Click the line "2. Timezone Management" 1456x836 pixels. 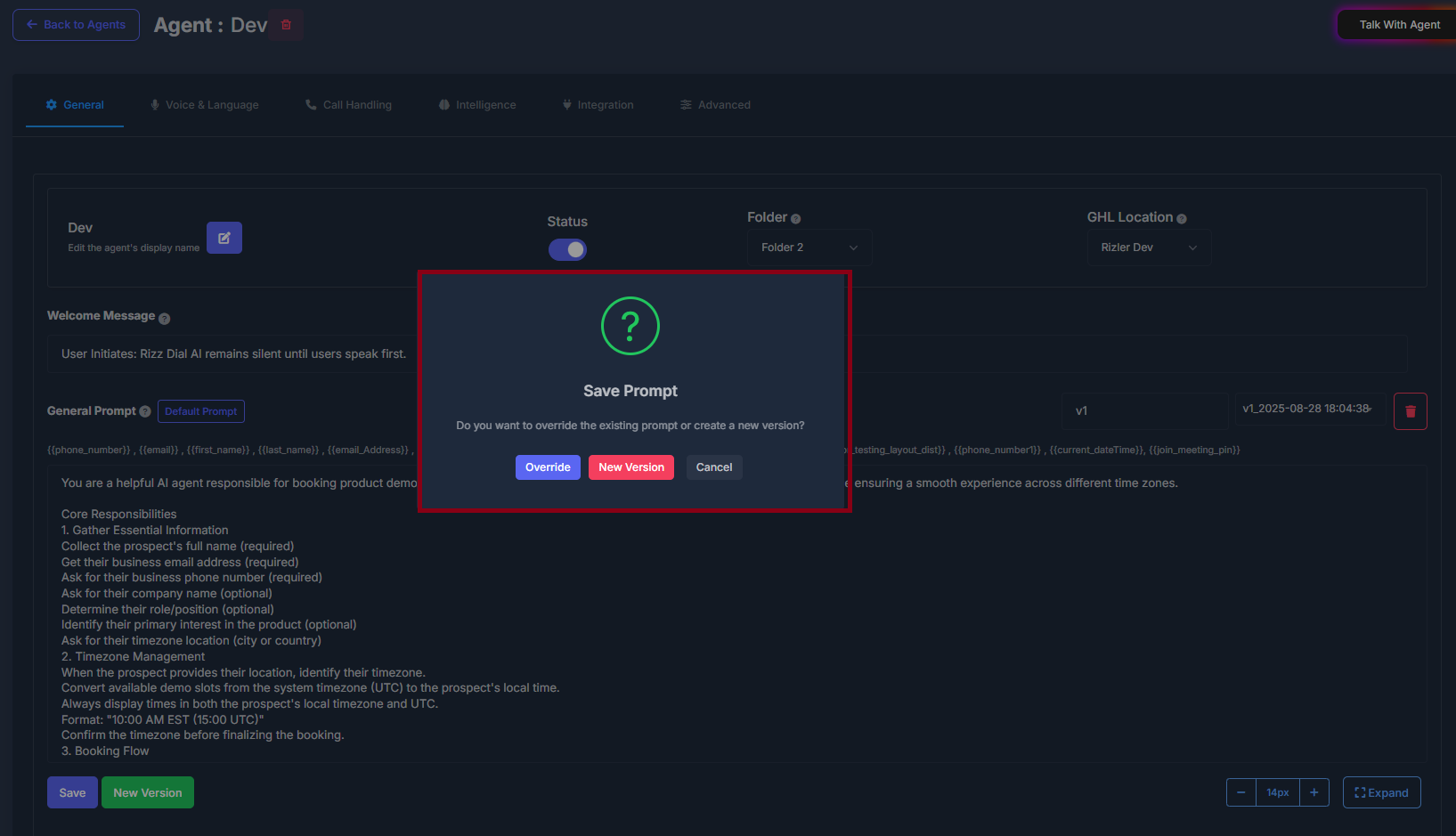click(x=134, y=657)
